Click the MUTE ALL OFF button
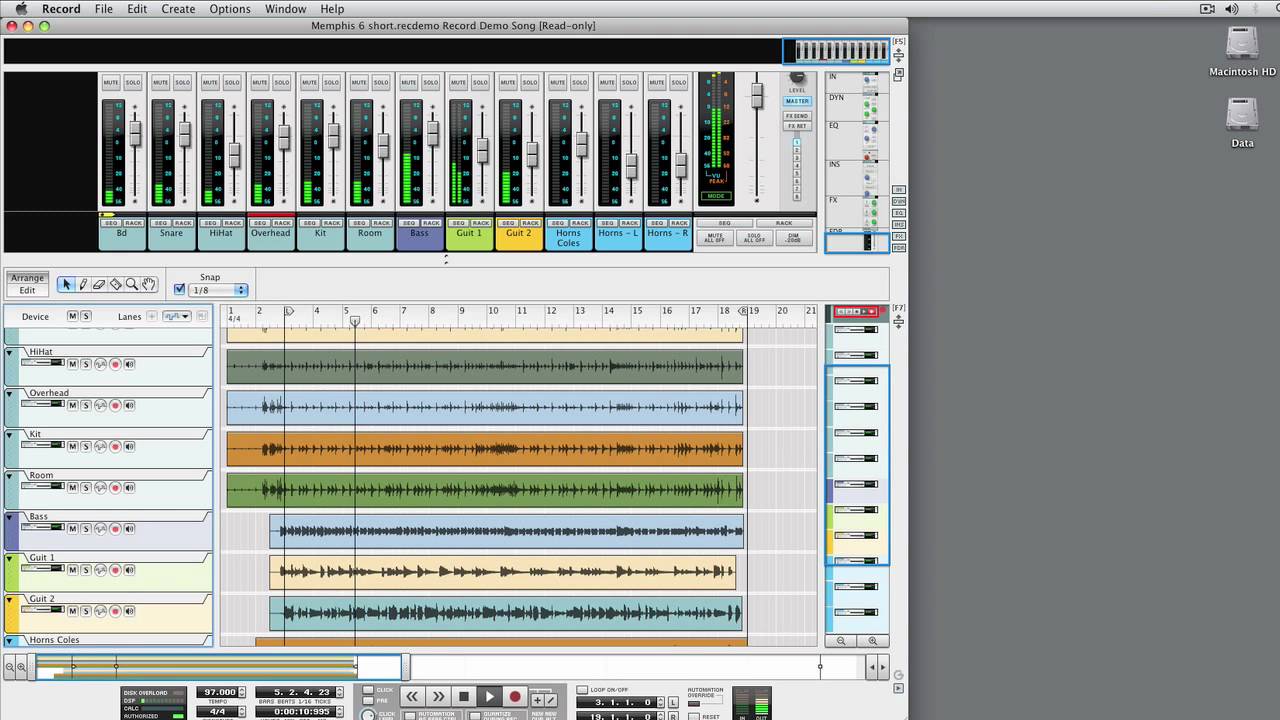The height and width of the screenshot is (720, 1280). tap(714, 238)
